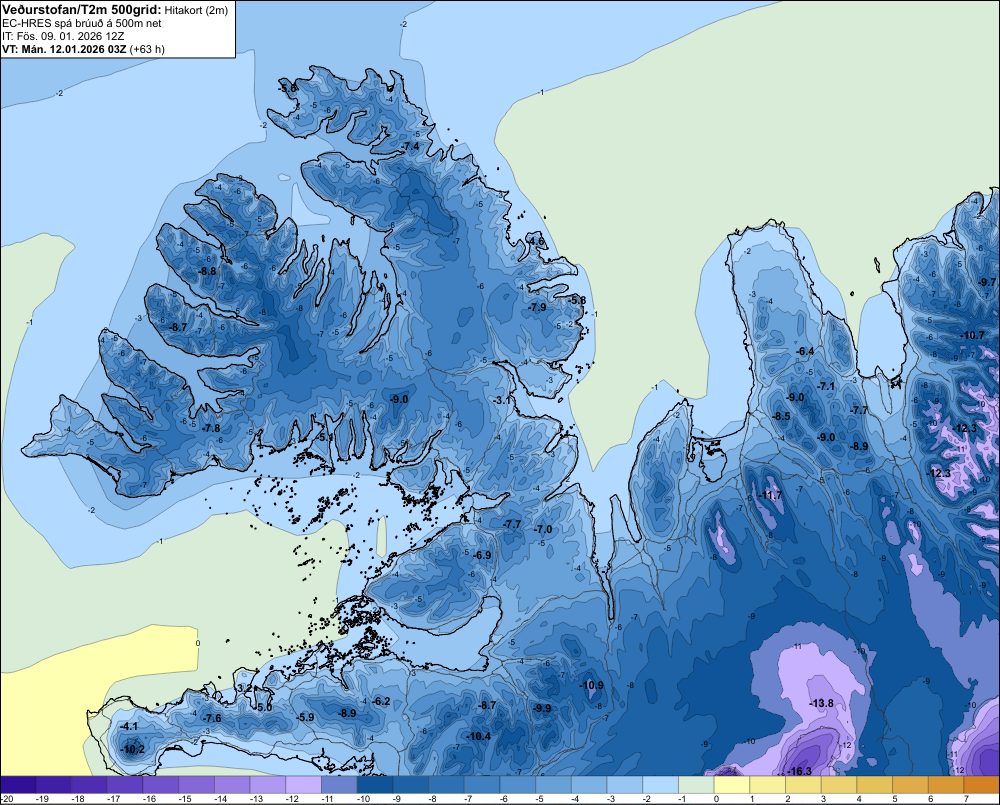Click the -20 tick on the color scale
This screenshot has height=805, width=1000.
[8, 799]
